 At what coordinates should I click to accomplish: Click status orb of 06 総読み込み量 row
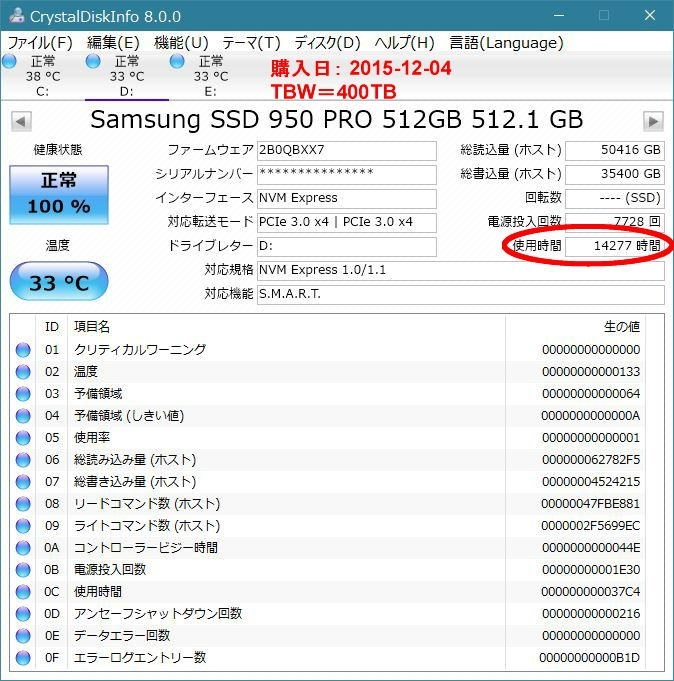pyautogui.click(x=23, y=460)
